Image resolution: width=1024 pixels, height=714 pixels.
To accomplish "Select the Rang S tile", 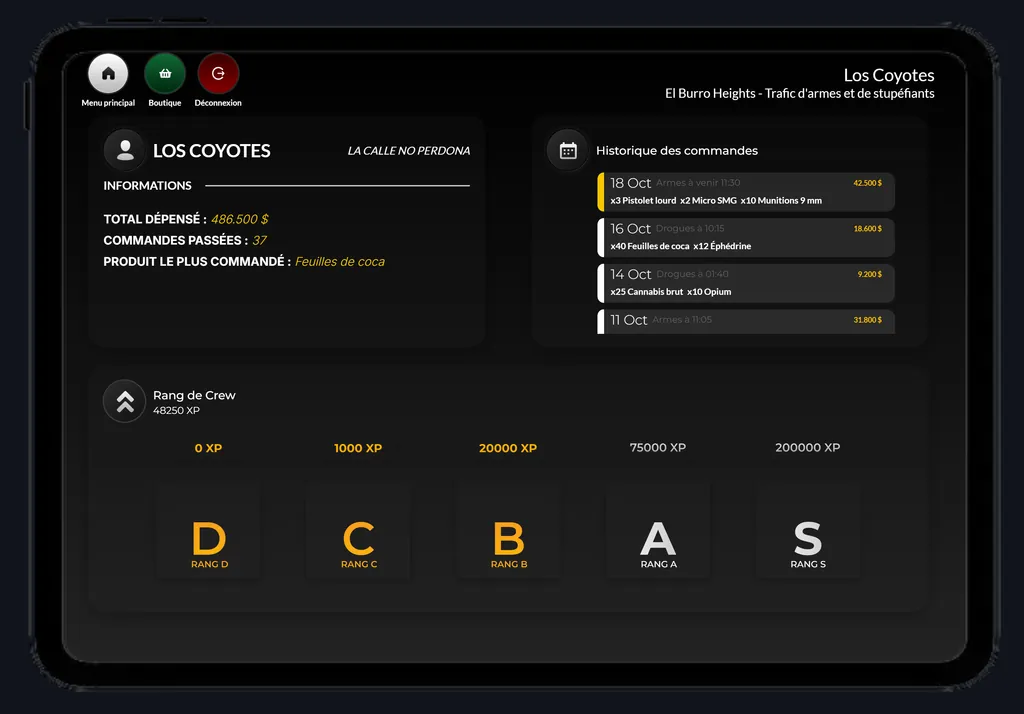I will click(x=808, y=532).
